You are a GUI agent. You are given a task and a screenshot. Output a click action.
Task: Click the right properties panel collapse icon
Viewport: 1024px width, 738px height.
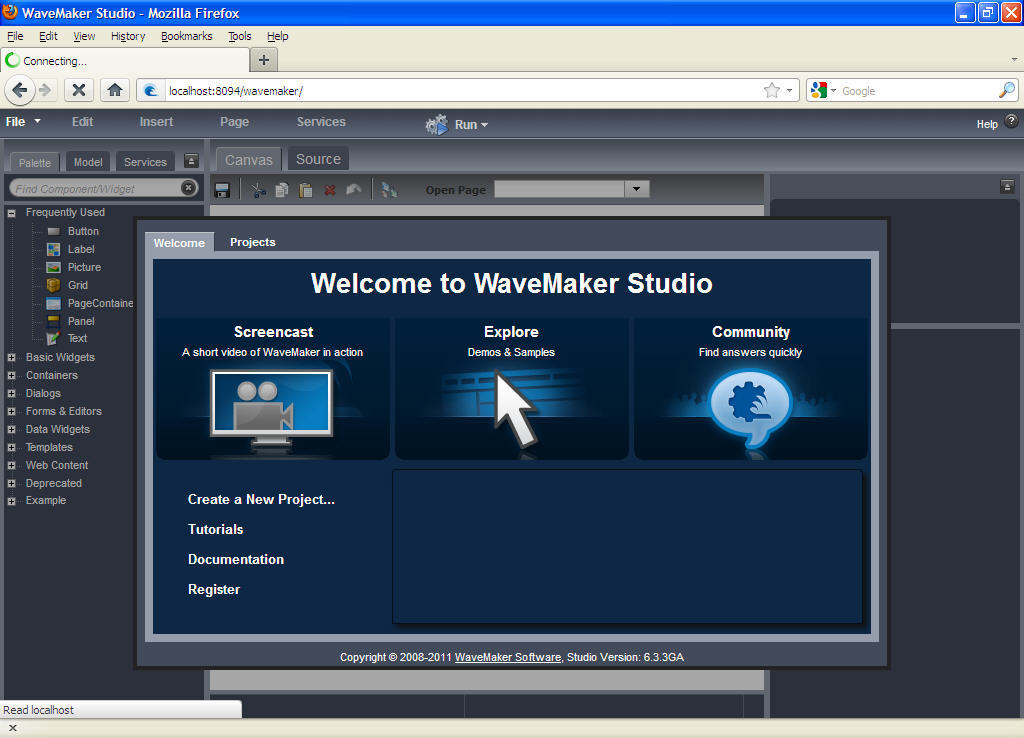(1007, 187)
